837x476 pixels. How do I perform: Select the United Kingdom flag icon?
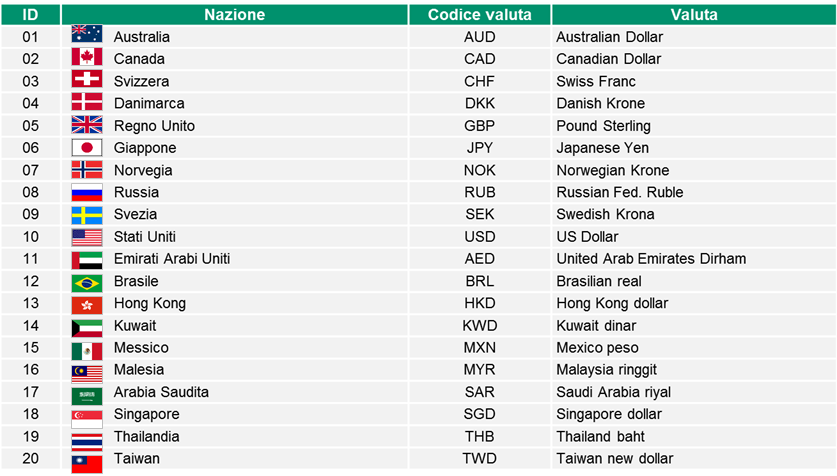[87, 125]
